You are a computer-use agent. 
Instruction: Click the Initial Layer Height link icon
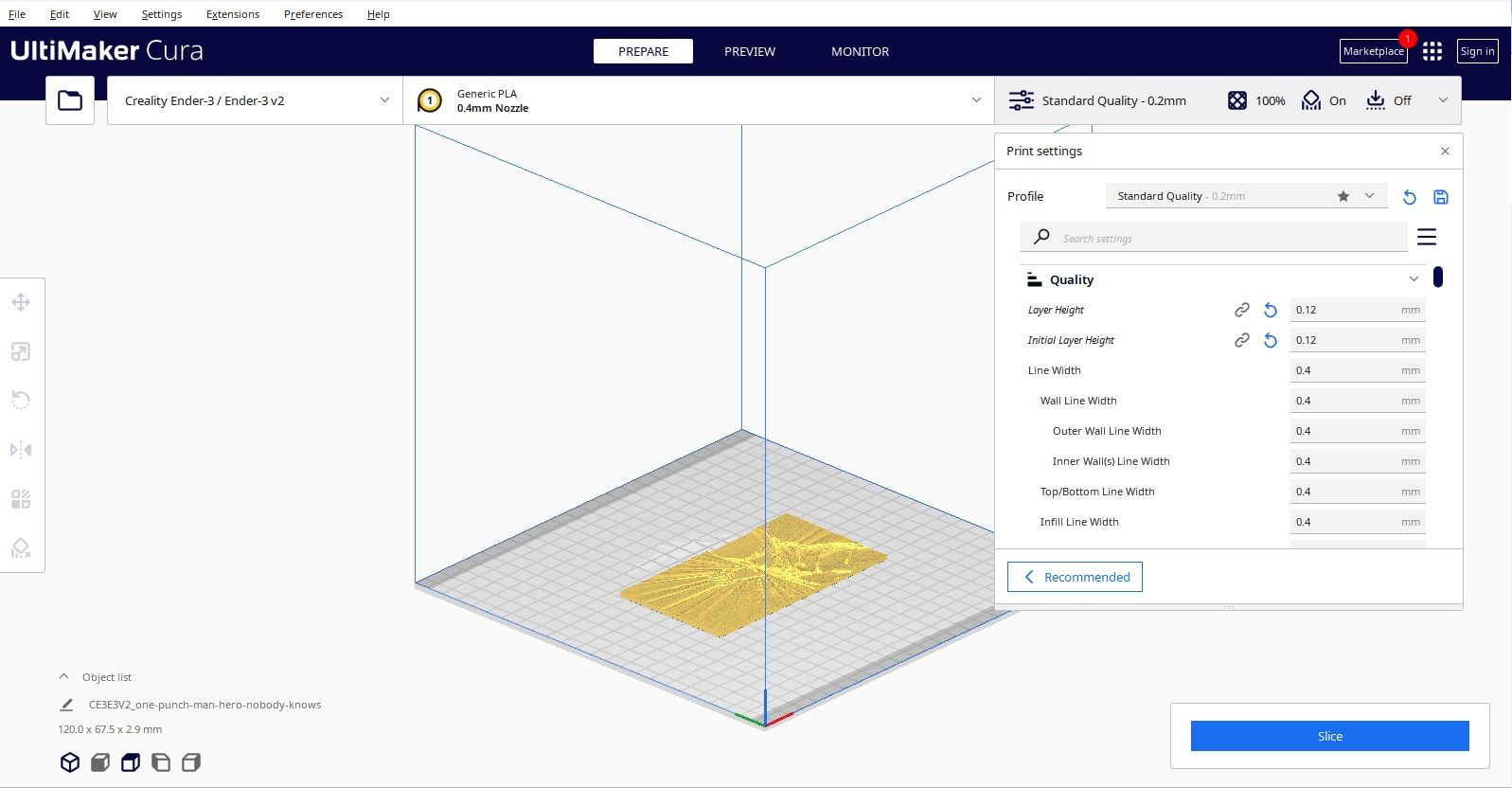tap(1242, 340)
